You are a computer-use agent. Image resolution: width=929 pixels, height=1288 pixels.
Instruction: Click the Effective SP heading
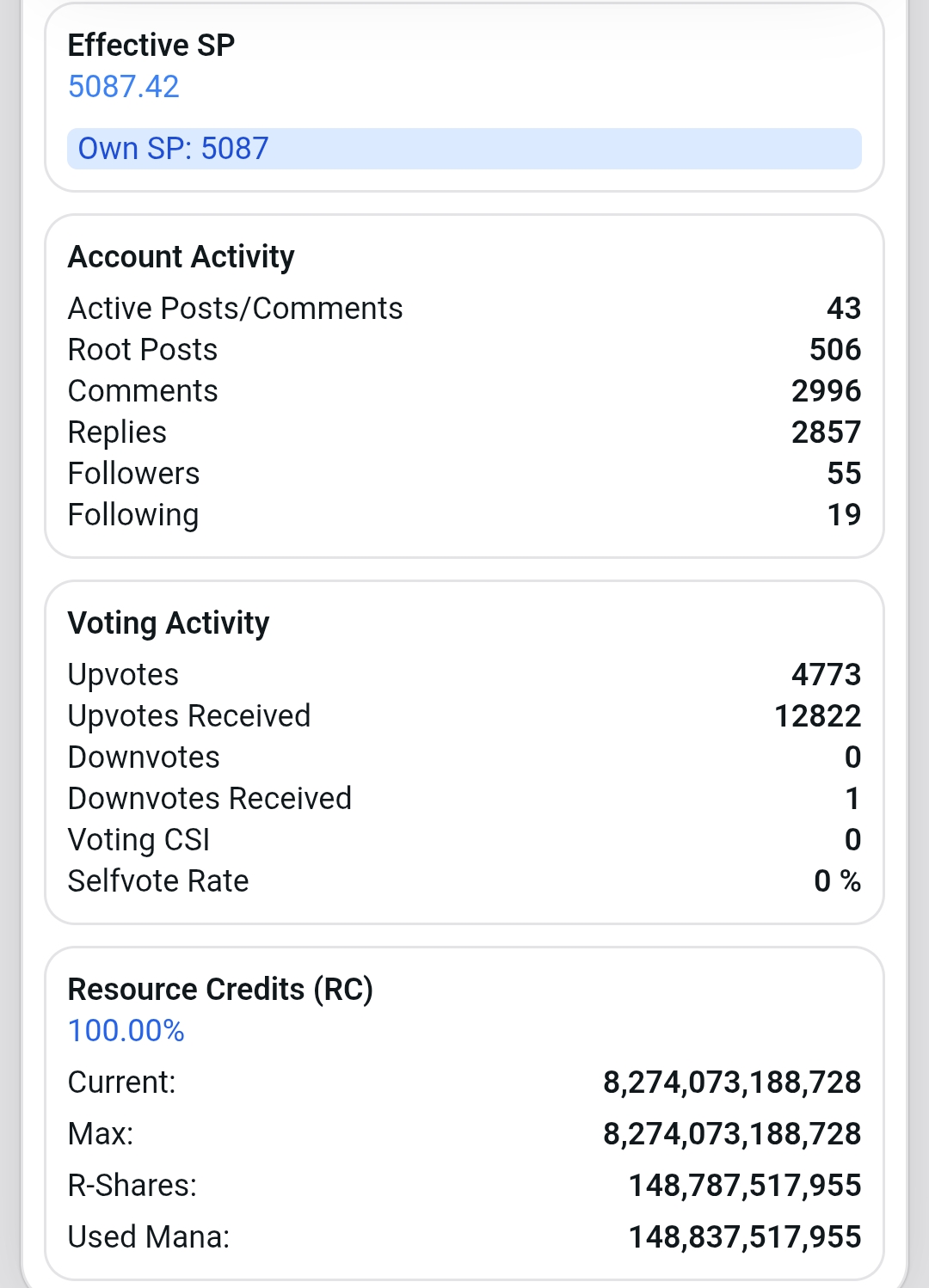[x=151, y=45]
